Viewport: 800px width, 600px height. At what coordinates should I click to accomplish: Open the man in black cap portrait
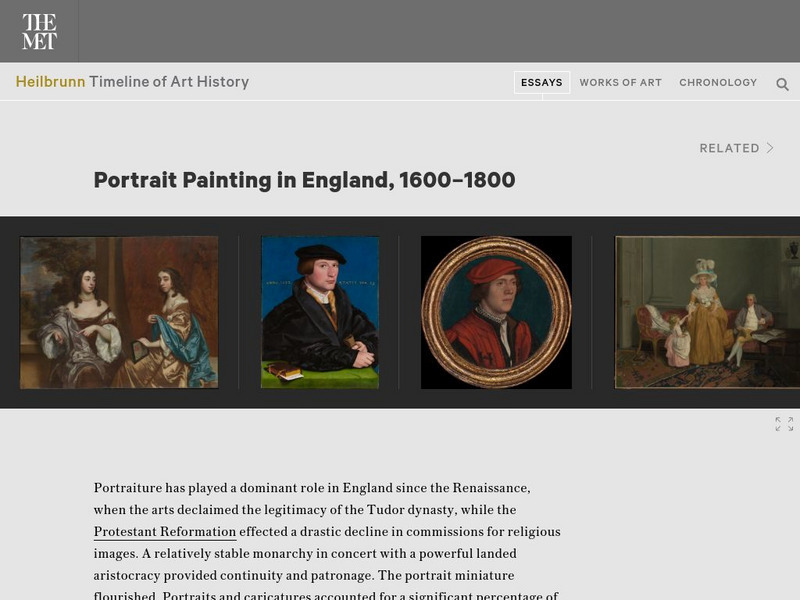click(320, 312)
